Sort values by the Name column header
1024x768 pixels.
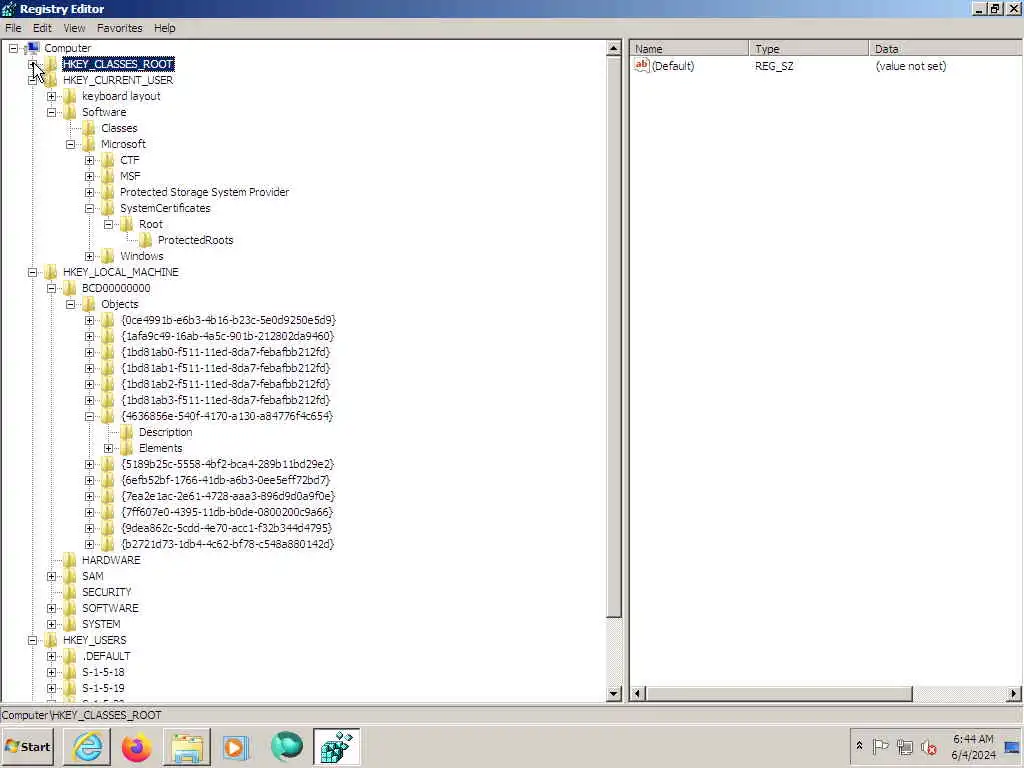click(689, 48)
